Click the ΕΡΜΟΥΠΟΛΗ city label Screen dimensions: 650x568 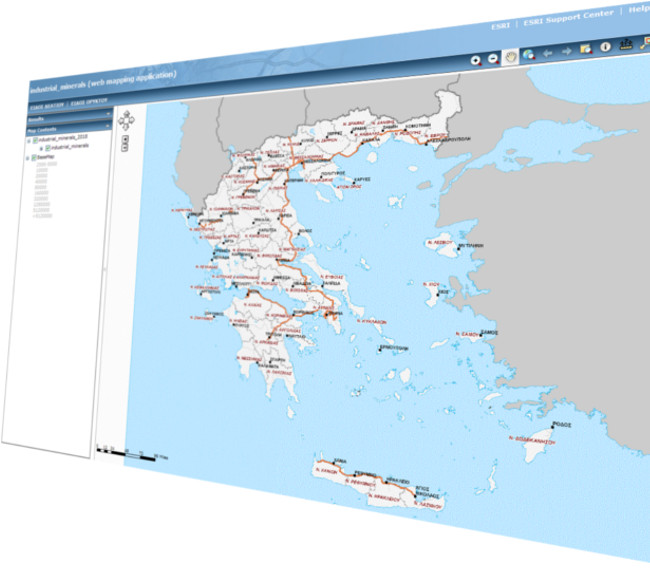click(395, 348)
